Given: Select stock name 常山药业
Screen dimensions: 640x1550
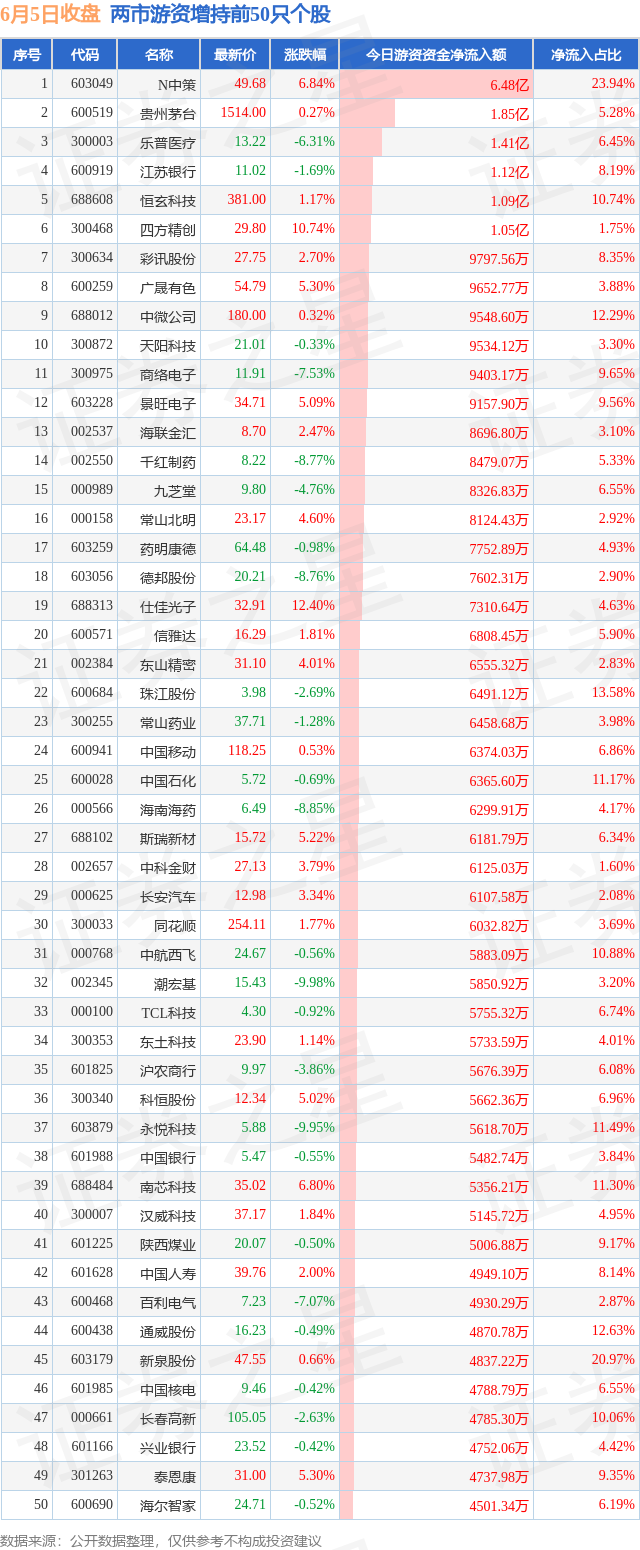Looking at the screenshot, I should [168, 722].
